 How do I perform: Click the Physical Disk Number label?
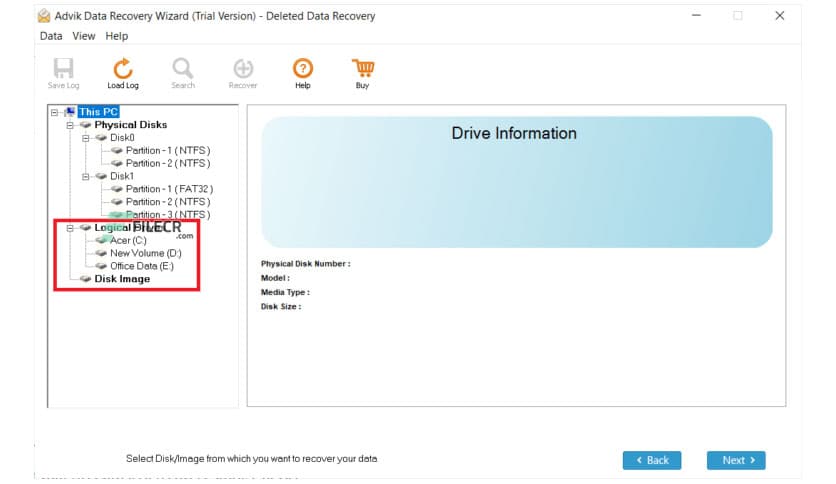(x=306, y=264)
